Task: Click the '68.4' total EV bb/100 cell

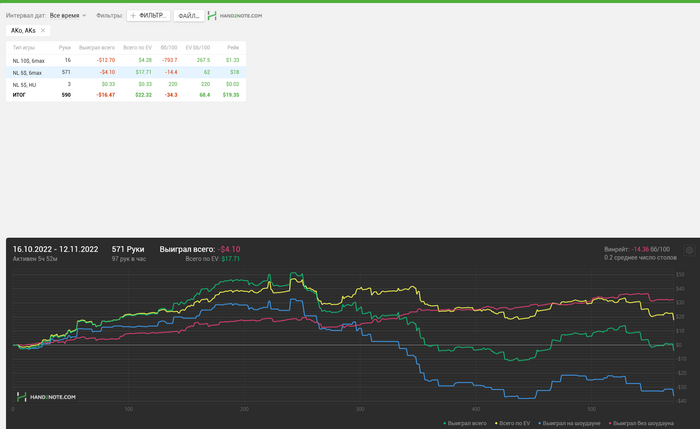Action: coord(205,95)
